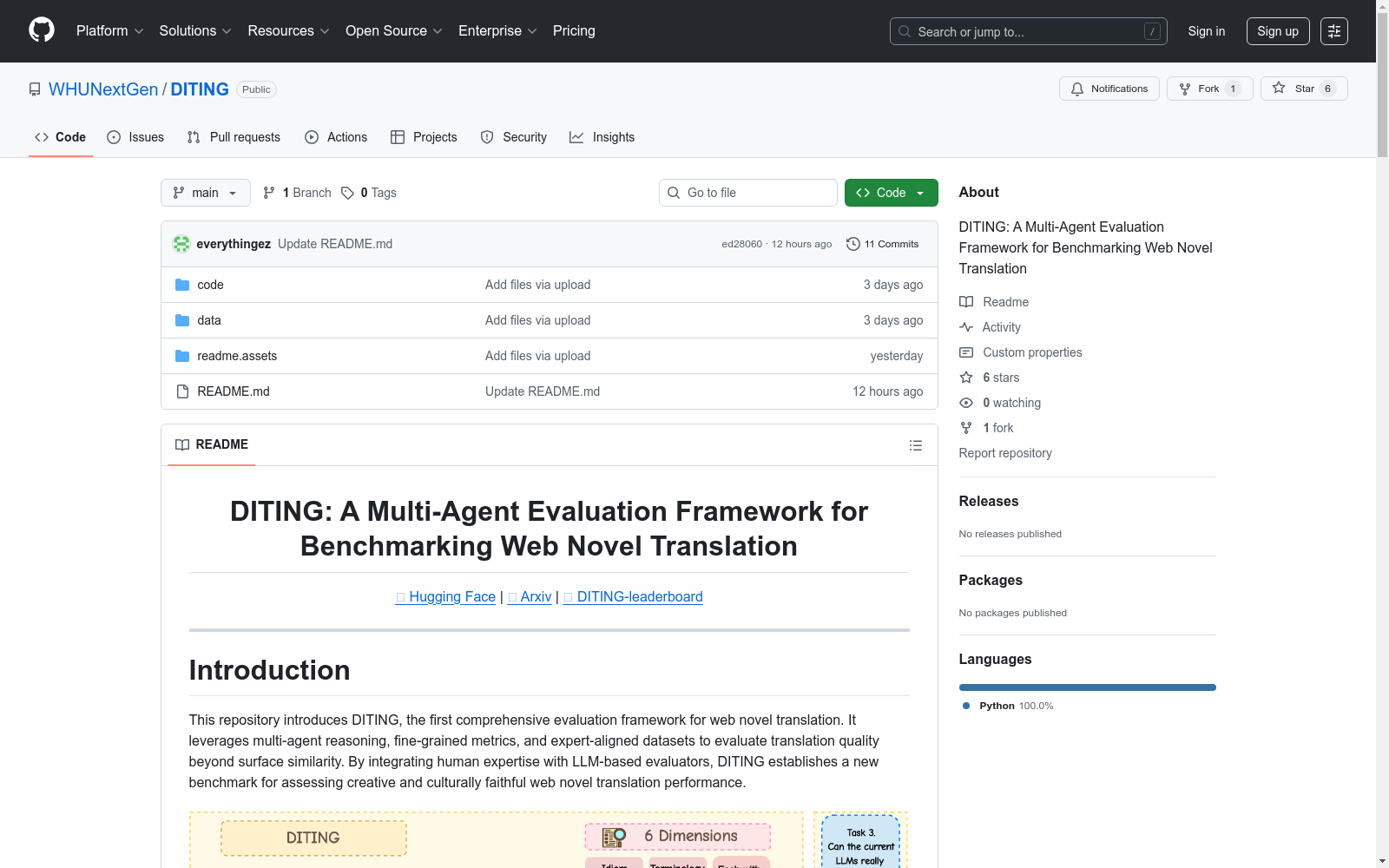Expand the Solutions menu
1389x868 pixels.
coord(195,31)
